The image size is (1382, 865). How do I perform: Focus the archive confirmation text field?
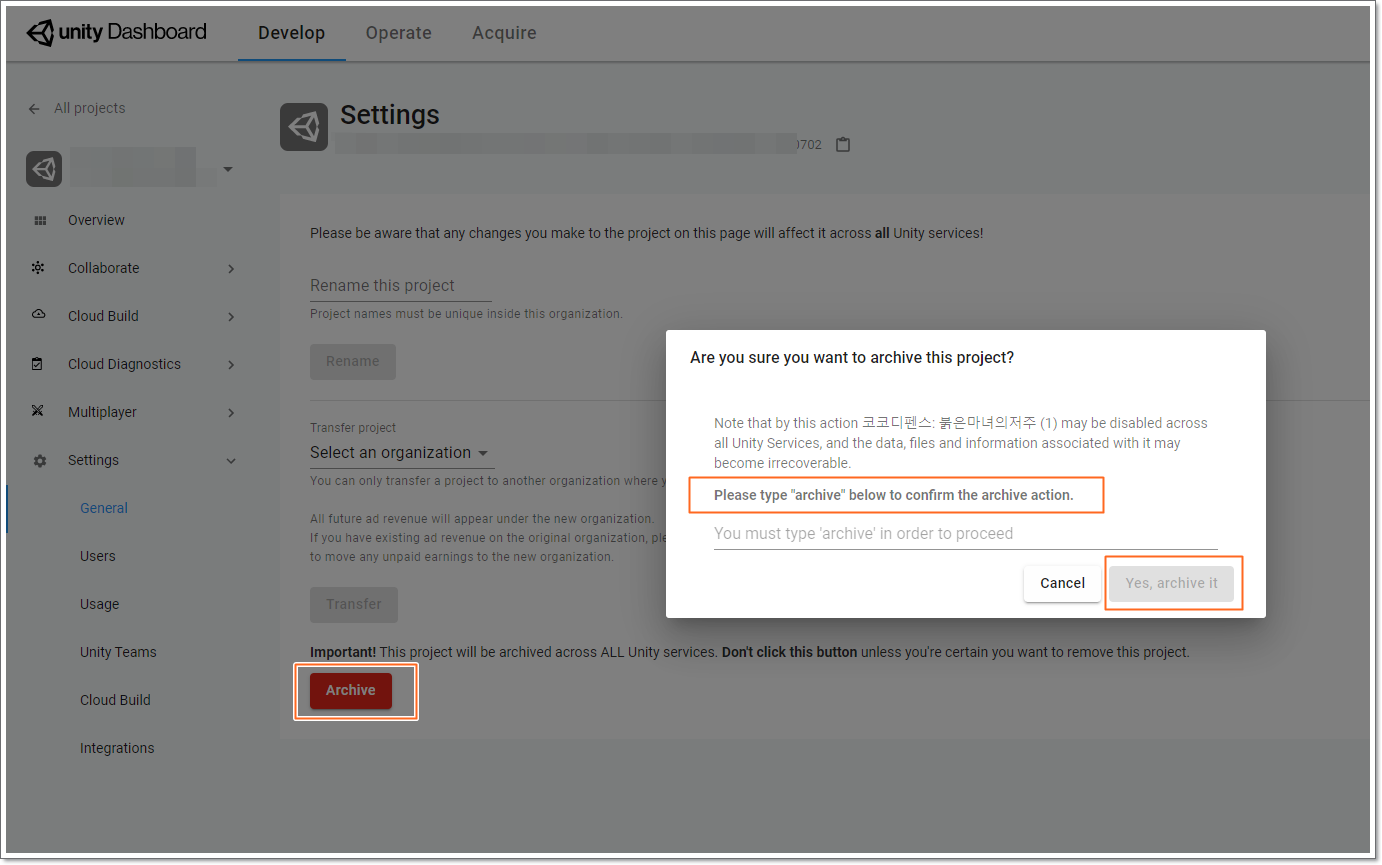click(965, 533)
